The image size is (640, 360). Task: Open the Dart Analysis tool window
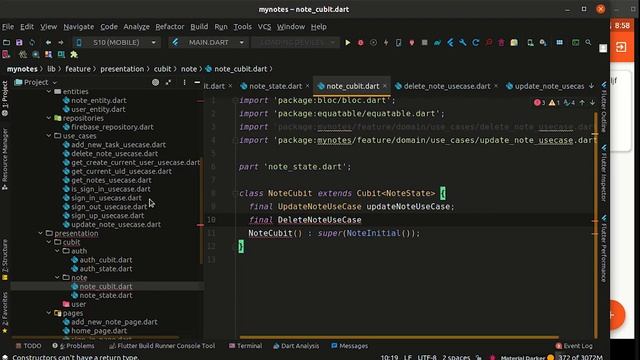click(296, 346)
